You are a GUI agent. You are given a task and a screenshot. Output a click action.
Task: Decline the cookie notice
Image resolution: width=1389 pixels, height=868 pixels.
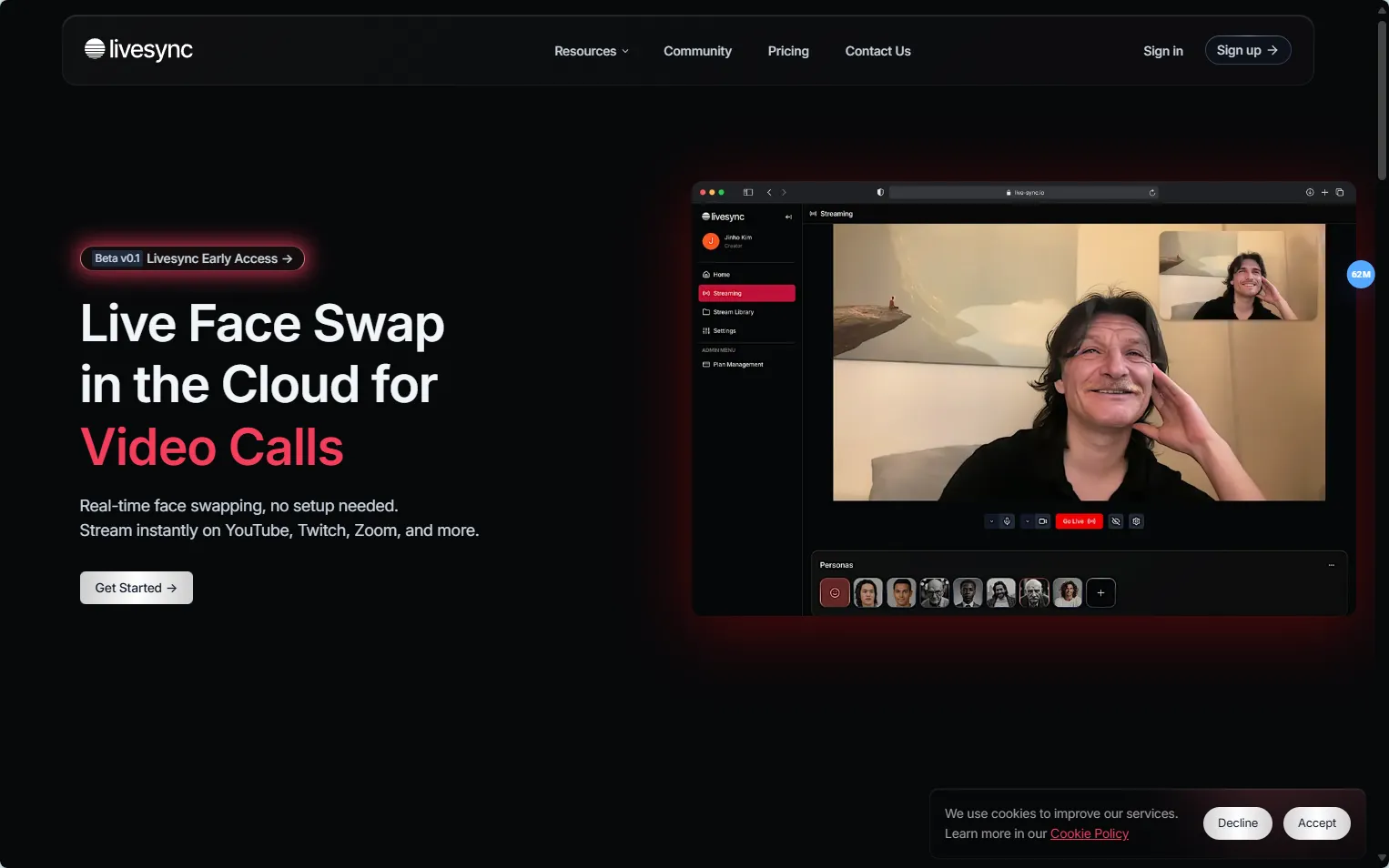tap(1238, 823)
